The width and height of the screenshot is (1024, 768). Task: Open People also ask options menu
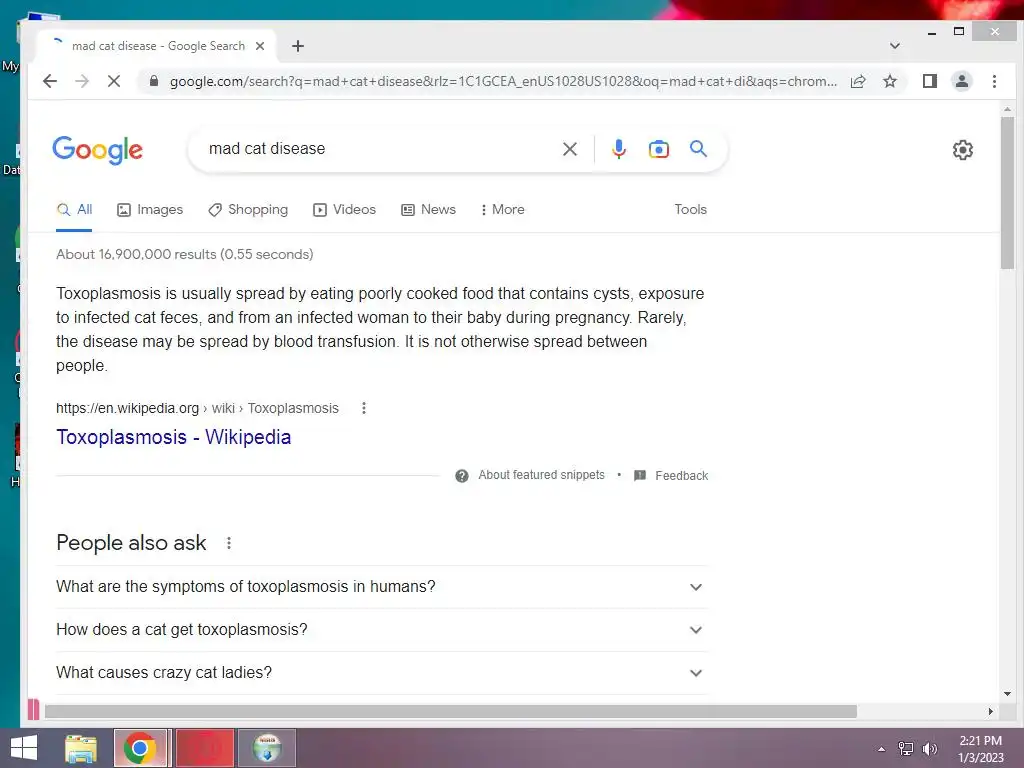(x=229, y=543)
